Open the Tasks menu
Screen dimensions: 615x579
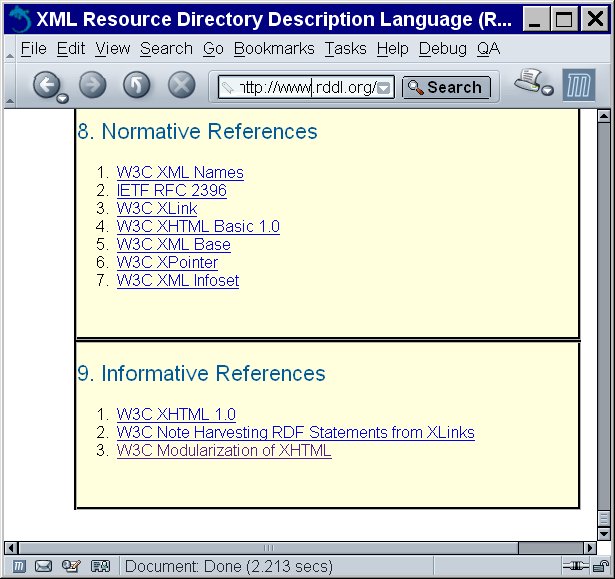(x=345, y=48)
